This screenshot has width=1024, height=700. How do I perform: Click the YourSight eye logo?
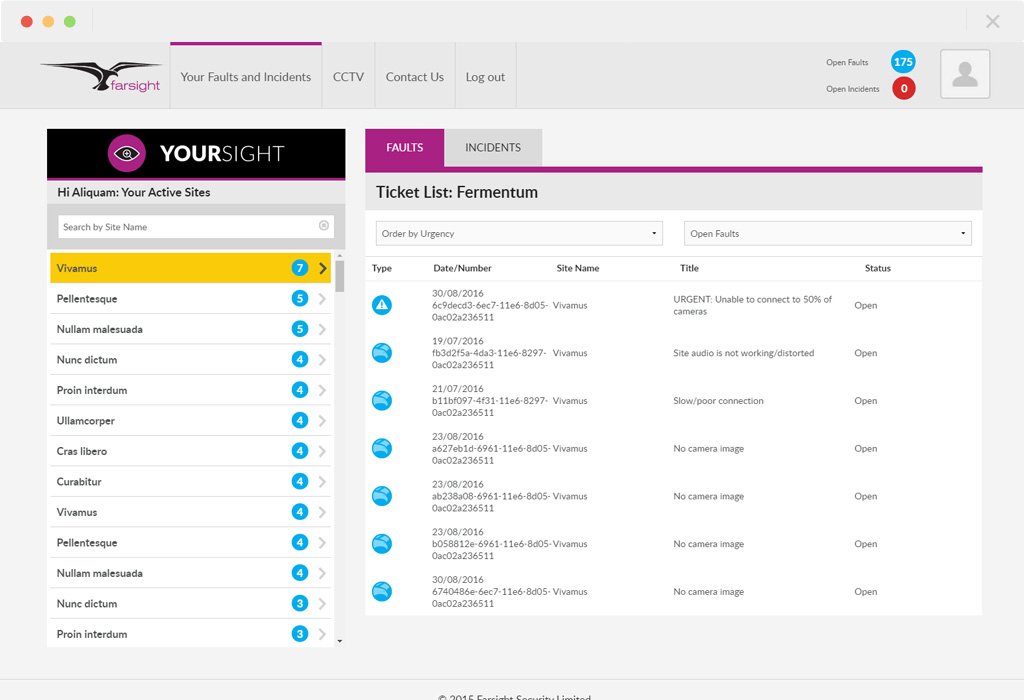[126, 151]
